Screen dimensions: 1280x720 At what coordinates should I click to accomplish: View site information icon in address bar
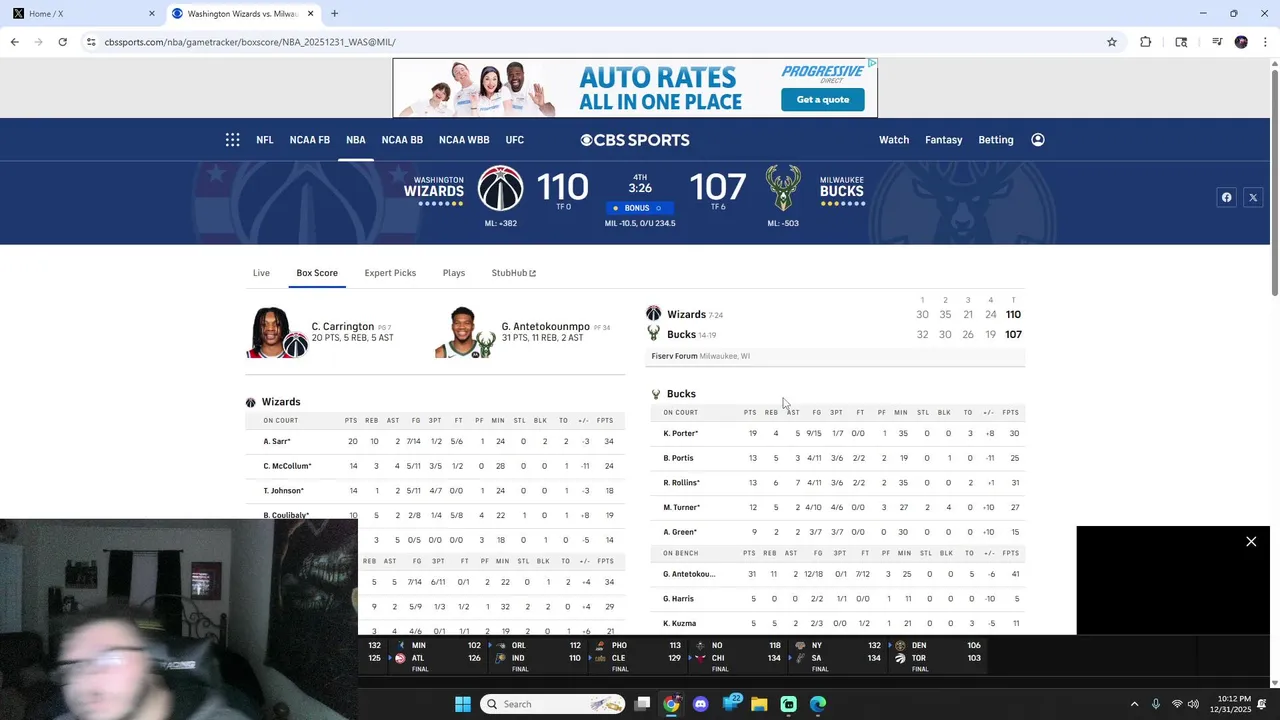(x=91, y=42)
